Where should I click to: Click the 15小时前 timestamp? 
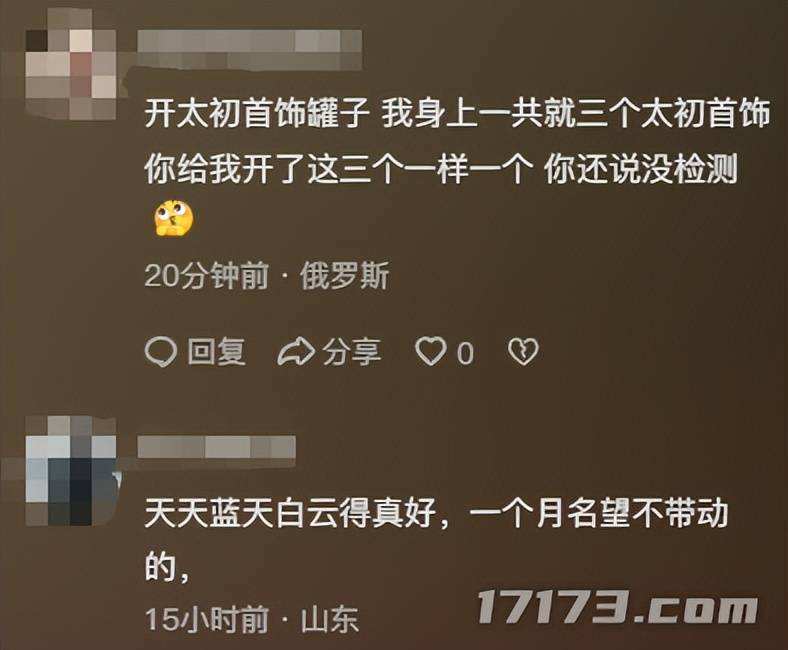[207, 619]
